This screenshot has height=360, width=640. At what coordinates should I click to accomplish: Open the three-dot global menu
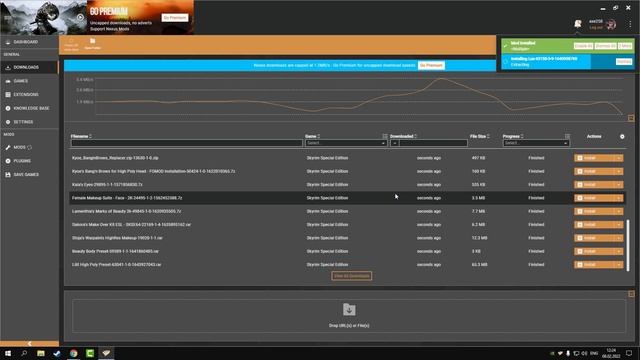click(630, 24)
